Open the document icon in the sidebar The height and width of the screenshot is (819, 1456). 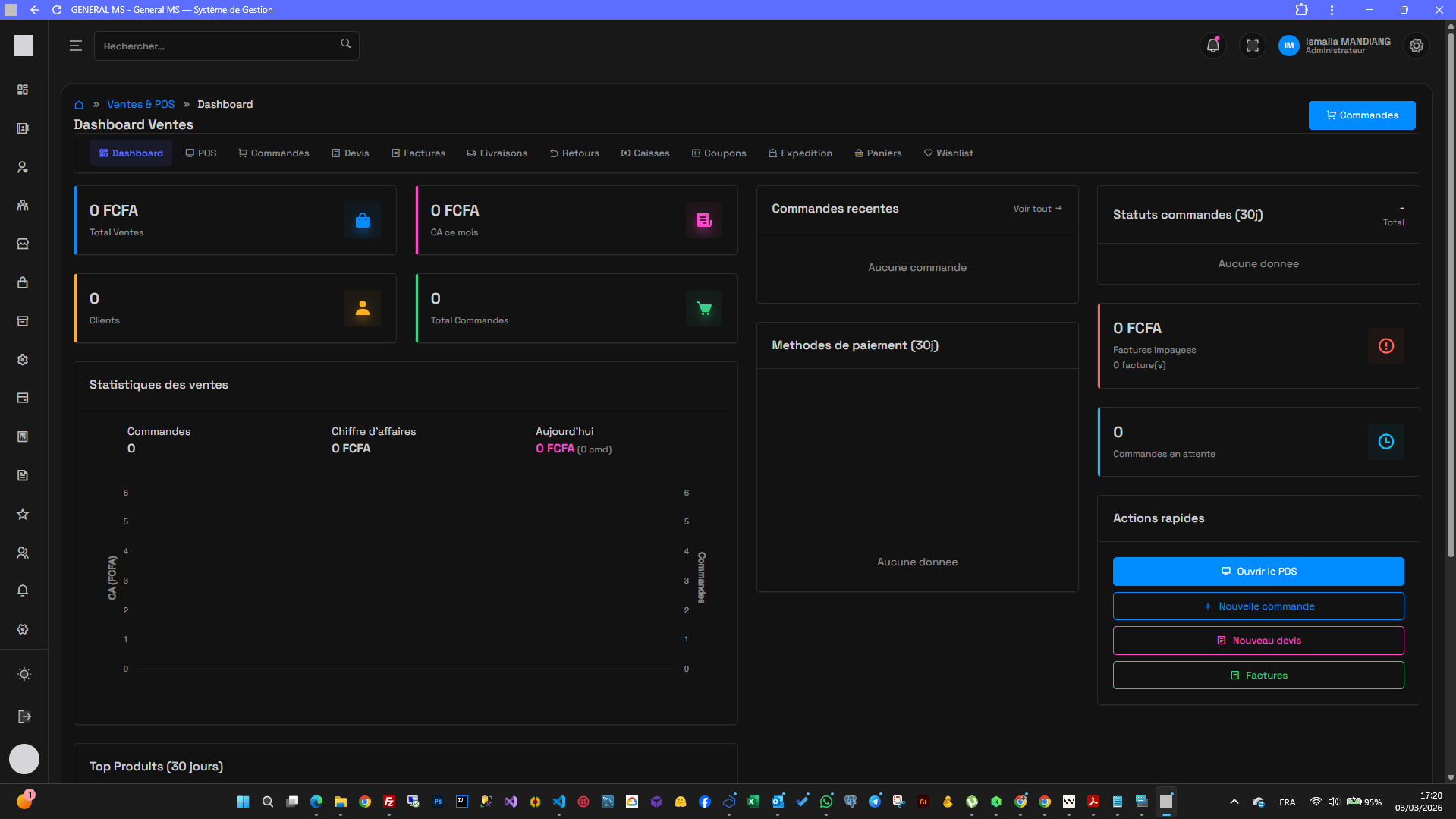tap(23, 475)
